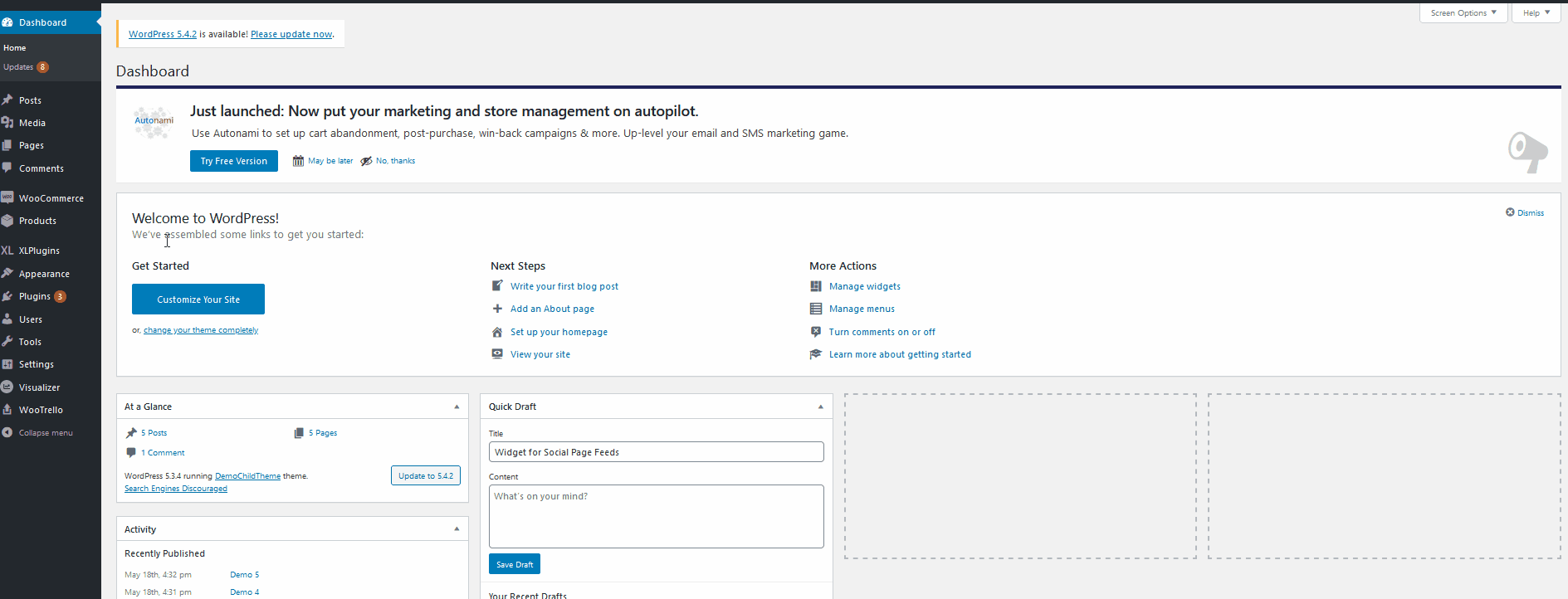
Task: Click the graduation cap icon beside Learn more
Action: point(816,354)
